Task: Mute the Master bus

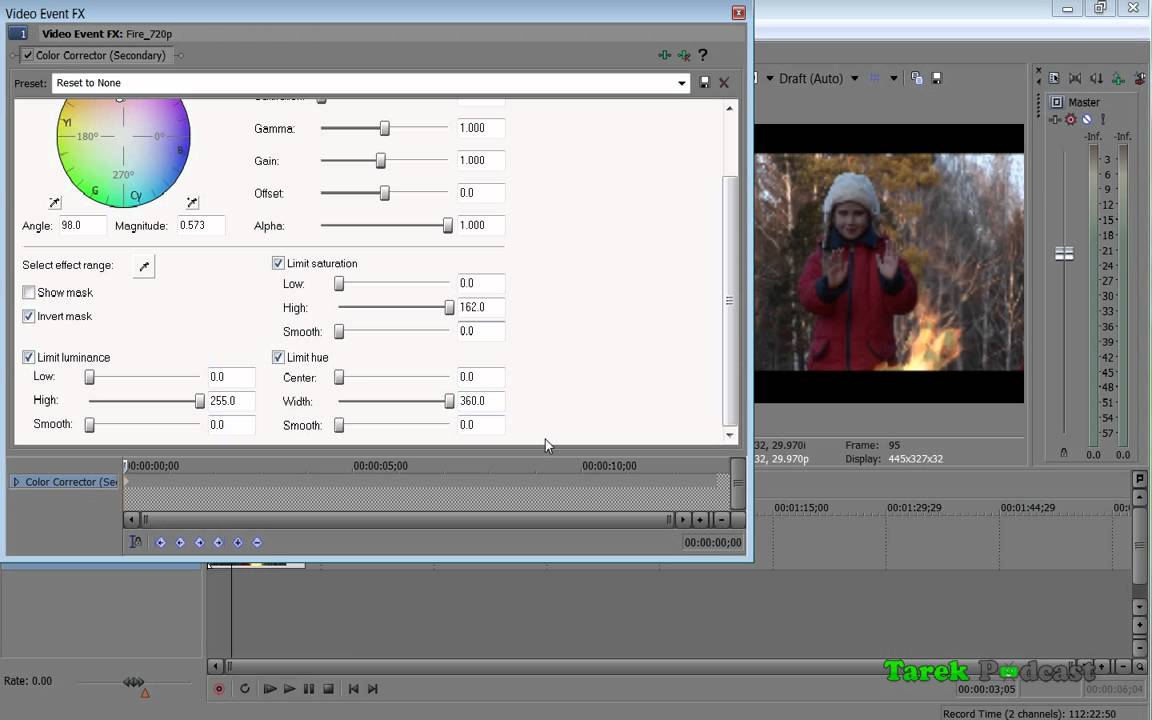Action: [1087, 119]
